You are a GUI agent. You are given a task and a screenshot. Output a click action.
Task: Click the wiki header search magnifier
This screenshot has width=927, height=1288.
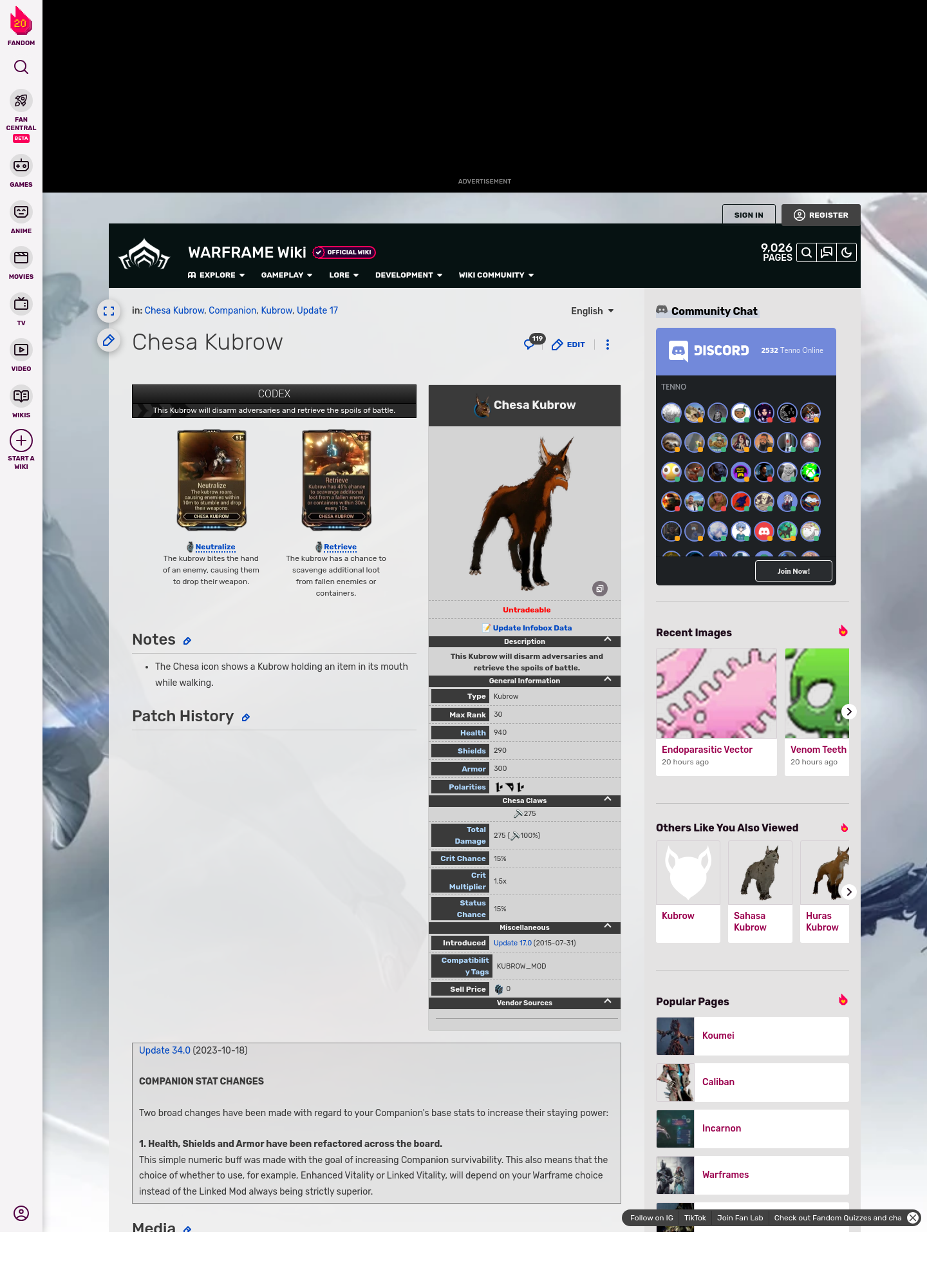click(807, 252)
